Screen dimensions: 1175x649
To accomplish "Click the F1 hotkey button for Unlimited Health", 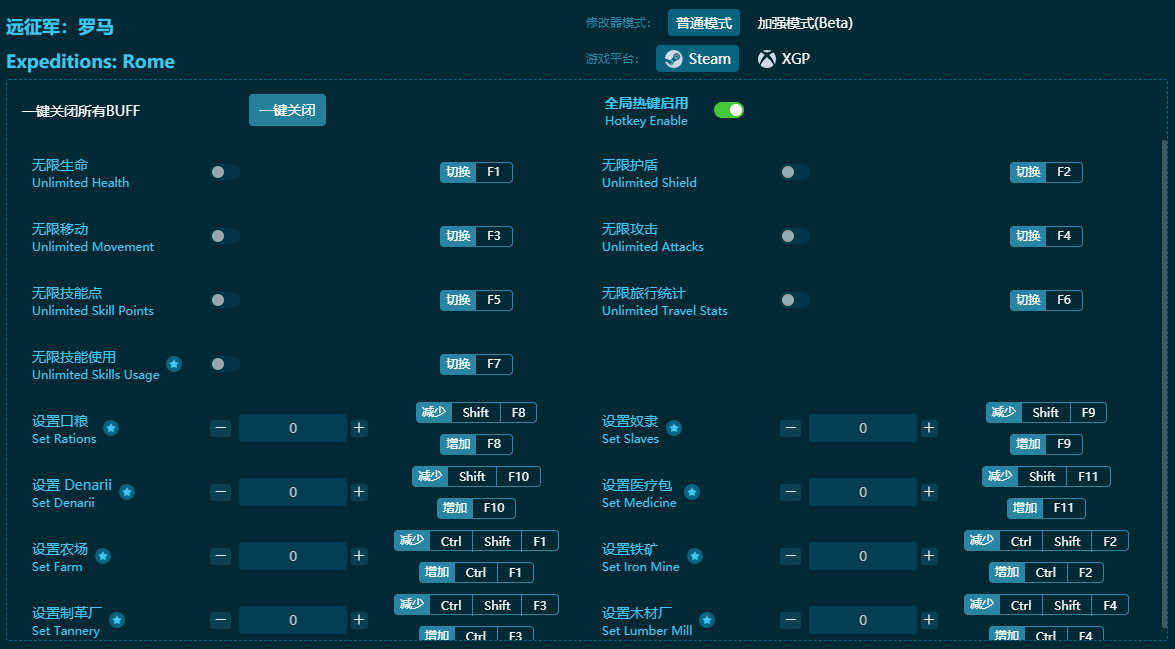I will [493, 172].
